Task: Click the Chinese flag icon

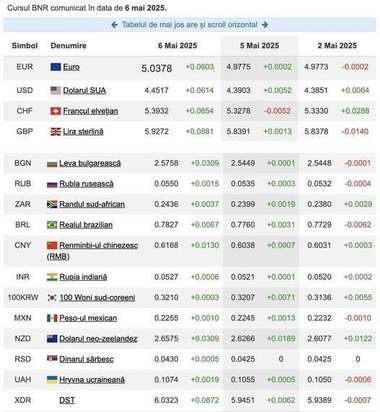Action: tap(52, 246)
